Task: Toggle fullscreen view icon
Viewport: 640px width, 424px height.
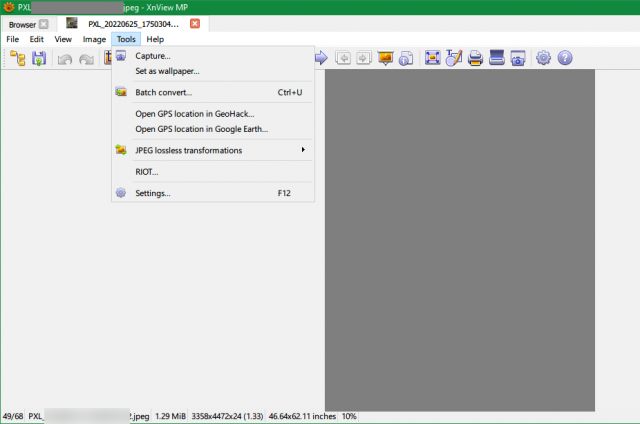Action: tap(432, 58)
